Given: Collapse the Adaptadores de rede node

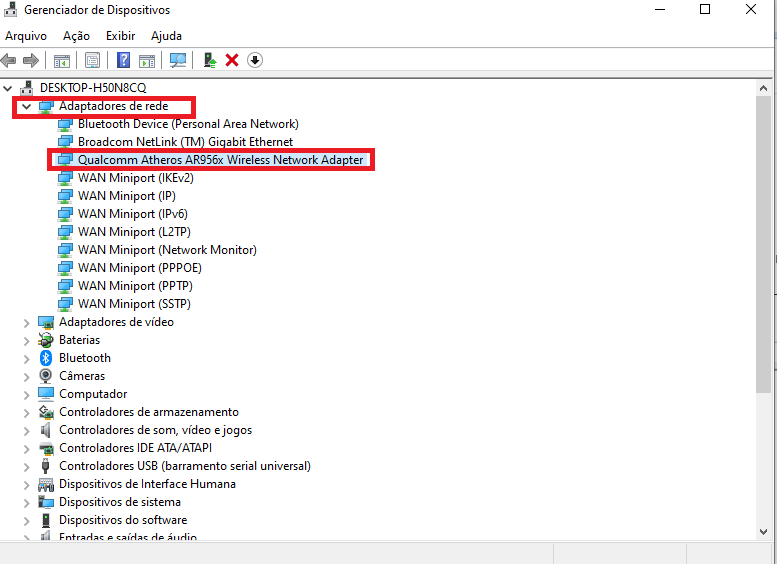Looking at the screenshot, I should pyautogui.click(x=27, y=106).
